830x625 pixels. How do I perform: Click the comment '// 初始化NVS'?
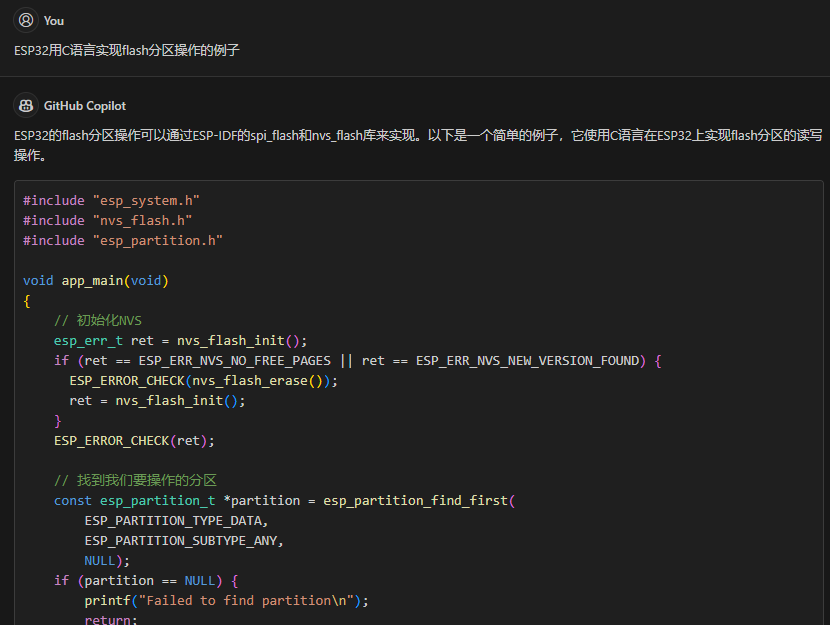(x=98, y=321)
